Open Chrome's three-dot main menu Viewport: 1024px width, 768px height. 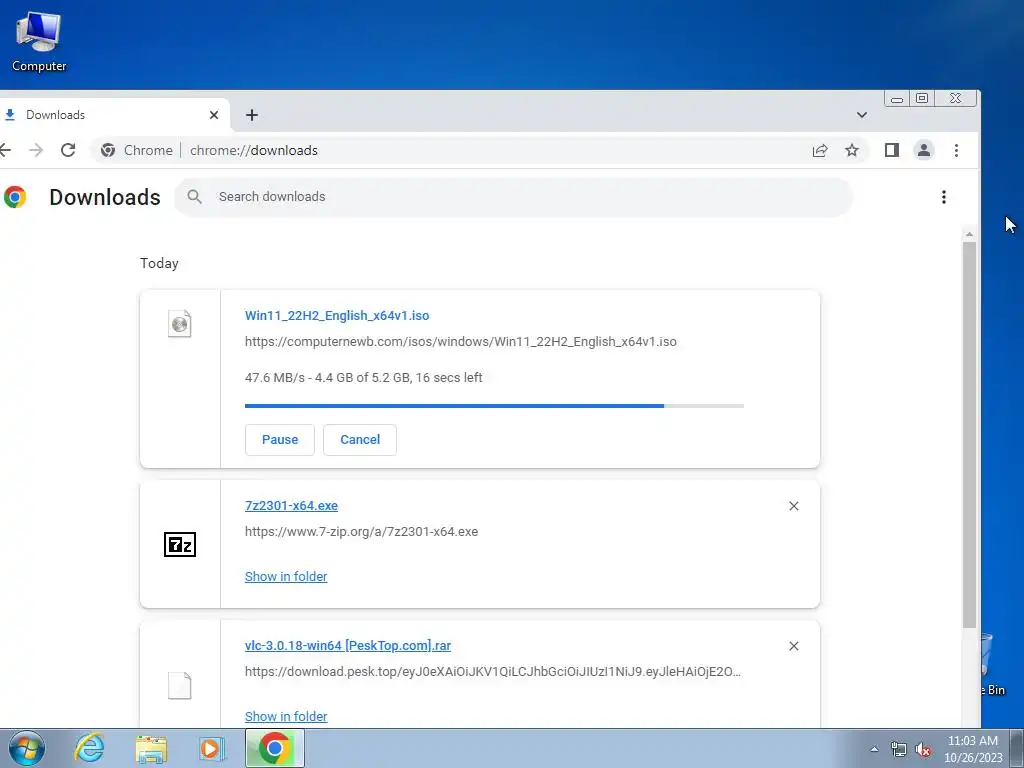[x=956, y=150]
